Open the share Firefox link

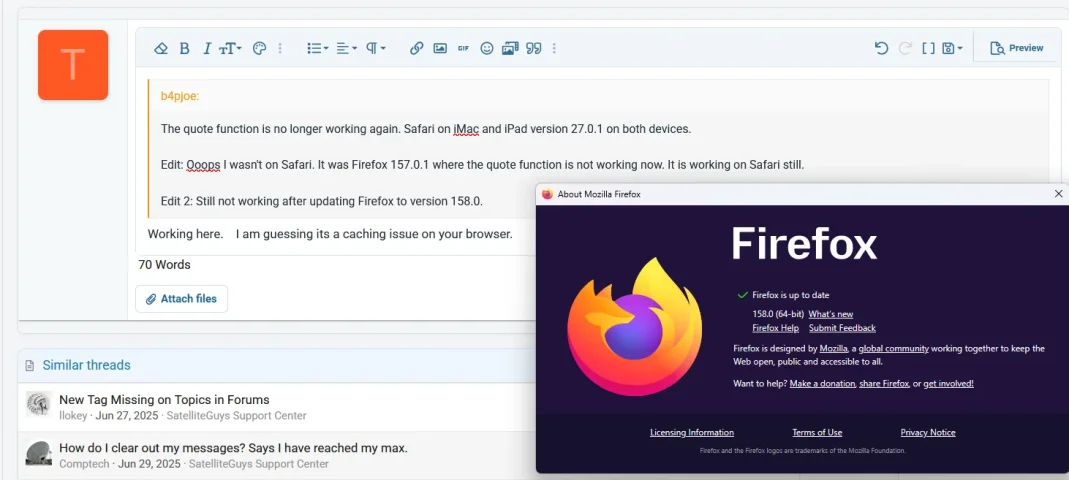pyautogui.click(x=884, y=384)
